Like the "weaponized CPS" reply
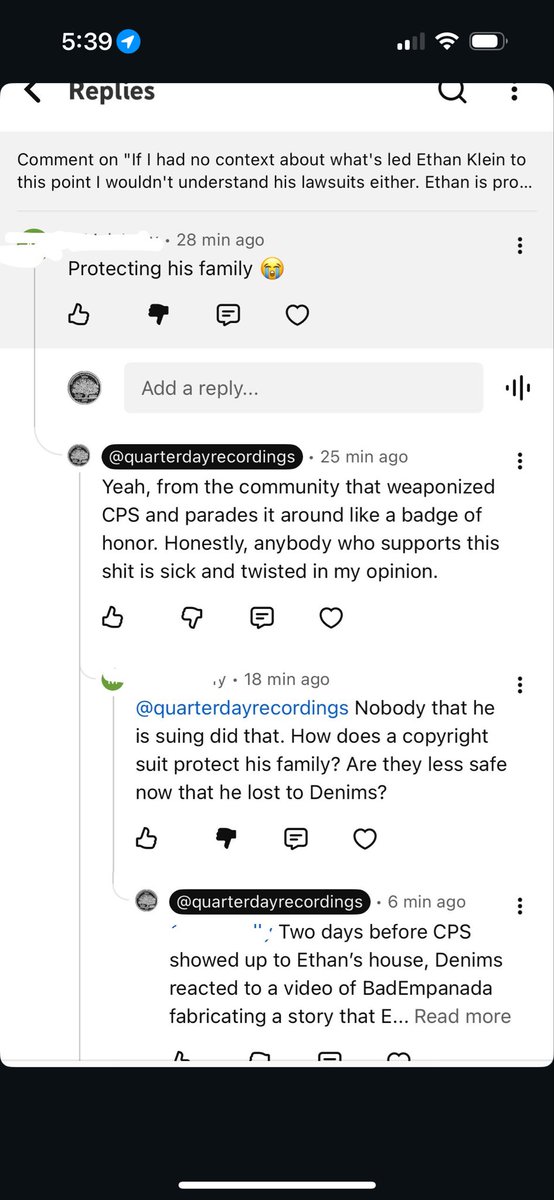 [113, 618]
